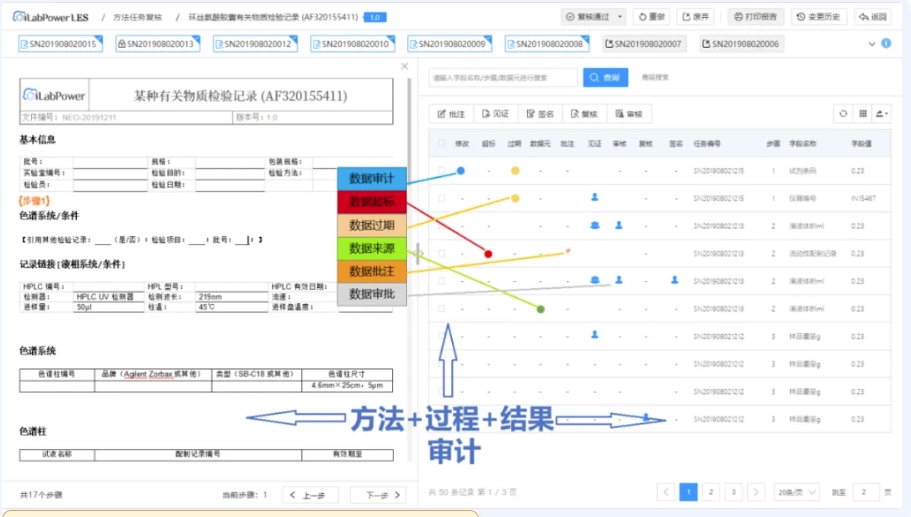Screen dimensions: 911x517
Task: Close the document preview panel with X
Action: [x=404, y=67]
